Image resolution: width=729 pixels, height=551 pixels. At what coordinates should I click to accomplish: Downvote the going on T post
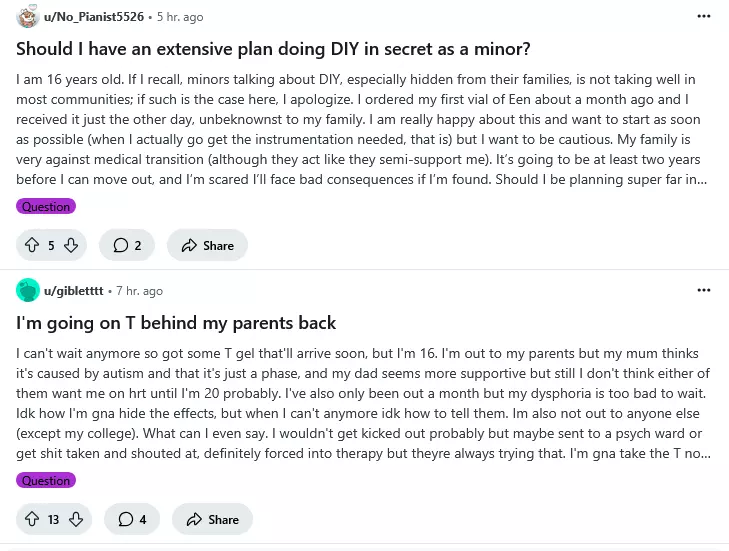76,519
